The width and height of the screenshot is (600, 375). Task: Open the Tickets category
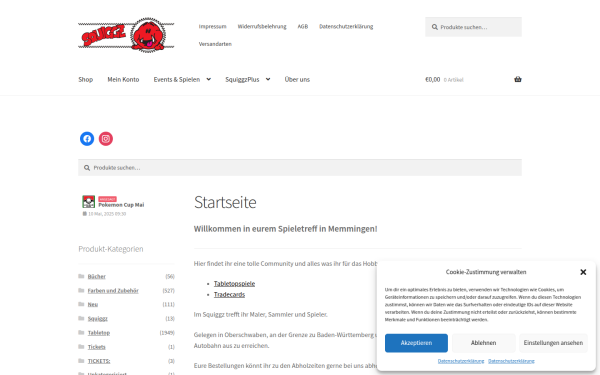click(x=96, y=347)
